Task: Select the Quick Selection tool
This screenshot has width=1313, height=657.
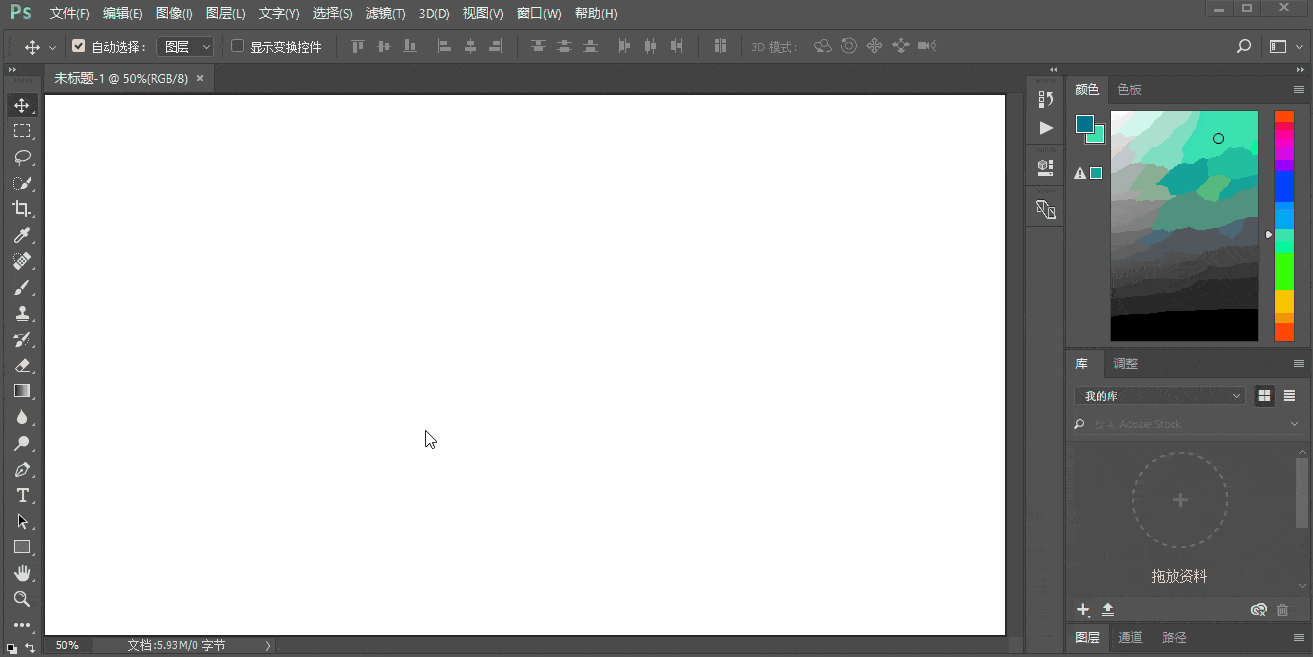Action: (22, 183)
